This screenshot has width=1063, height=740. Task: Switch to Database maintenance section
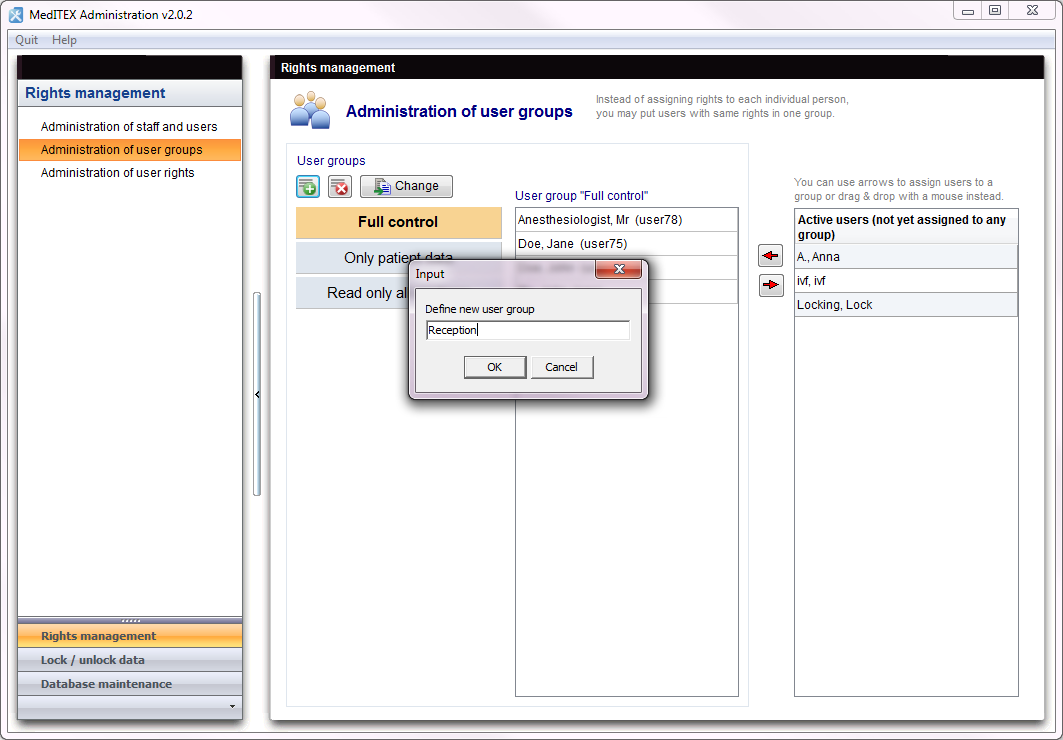click(x=129, y=684)
